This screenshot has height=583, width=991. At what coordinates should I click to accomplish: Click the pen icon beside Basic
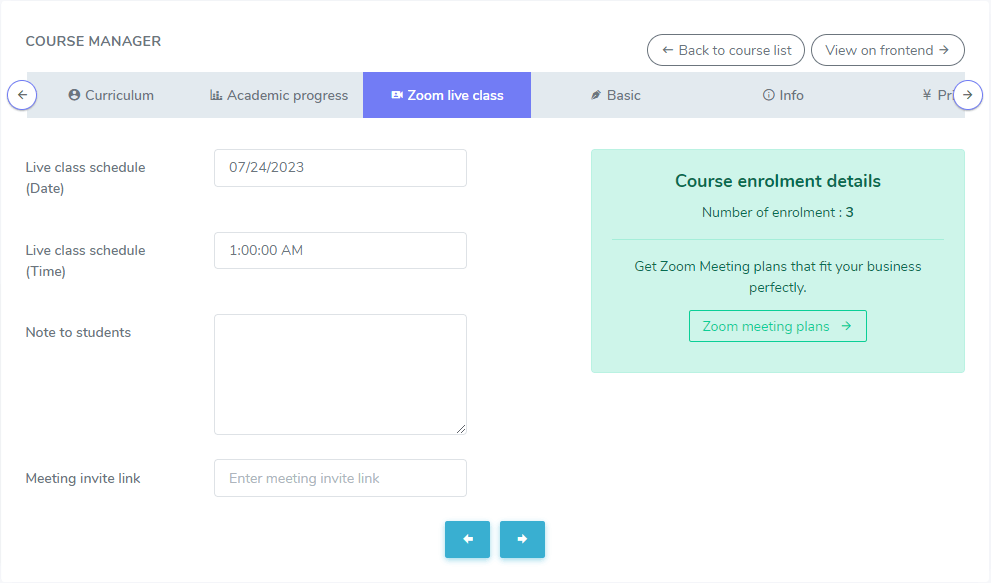click(596, 96)
